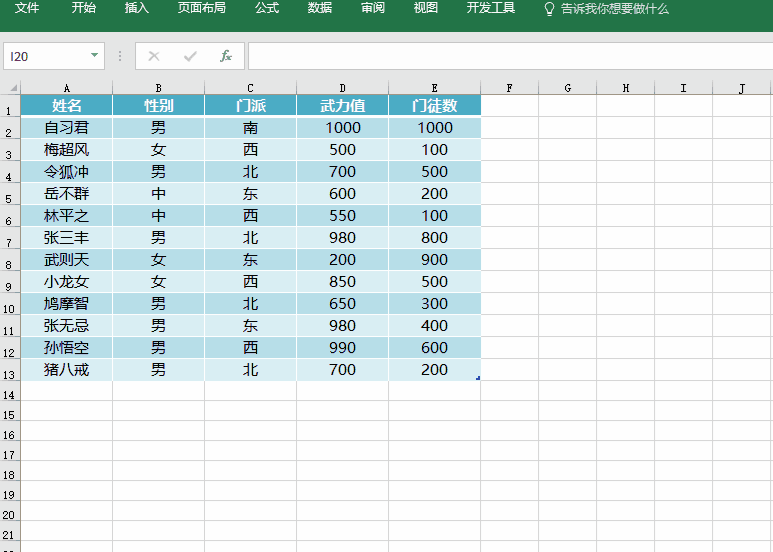This screenshot has width=773, height=552.
Task: Click the 武力值 header cell
Action: (x=342, y=105)
